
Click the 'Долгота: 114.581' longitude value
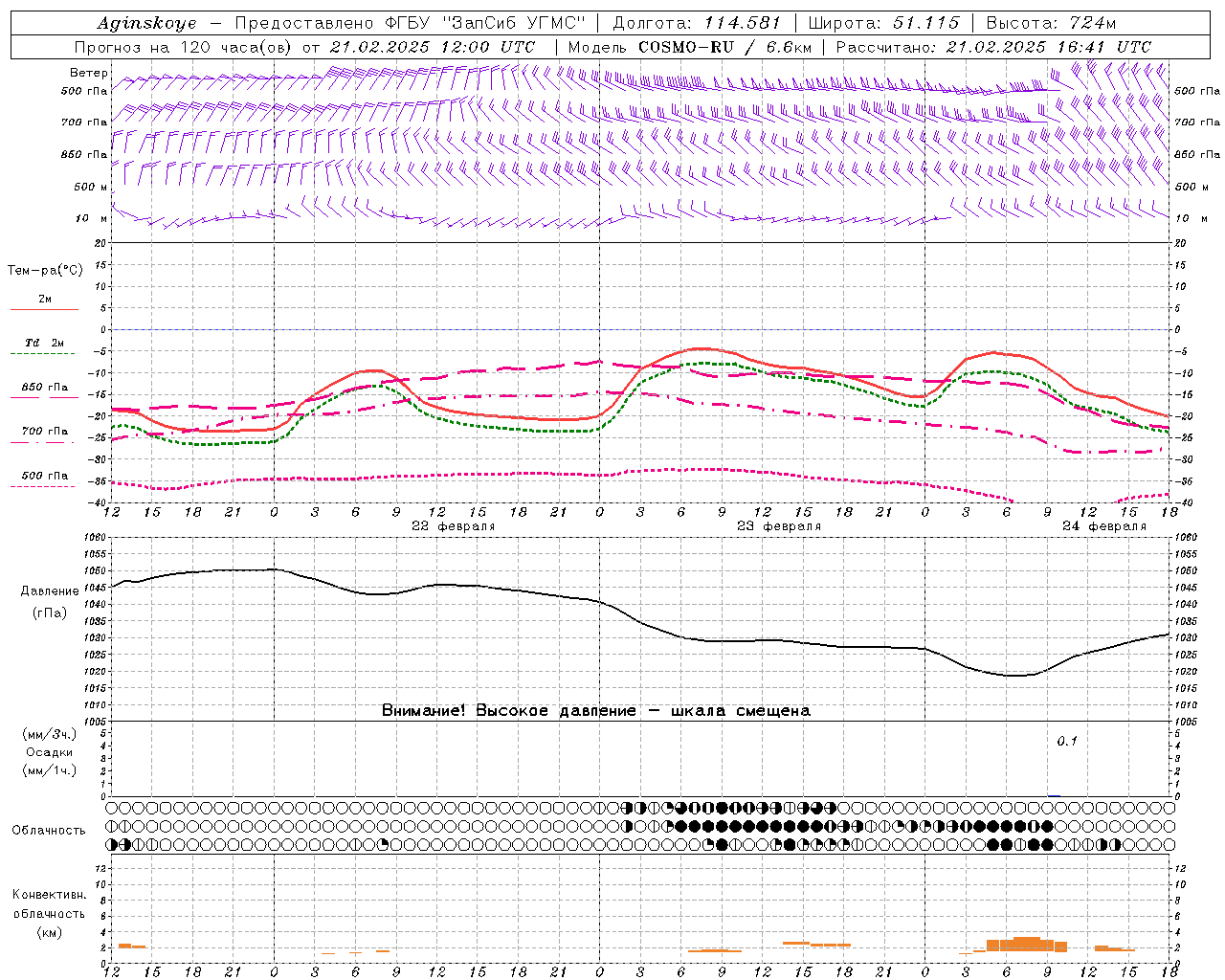(x=697, y=23)
